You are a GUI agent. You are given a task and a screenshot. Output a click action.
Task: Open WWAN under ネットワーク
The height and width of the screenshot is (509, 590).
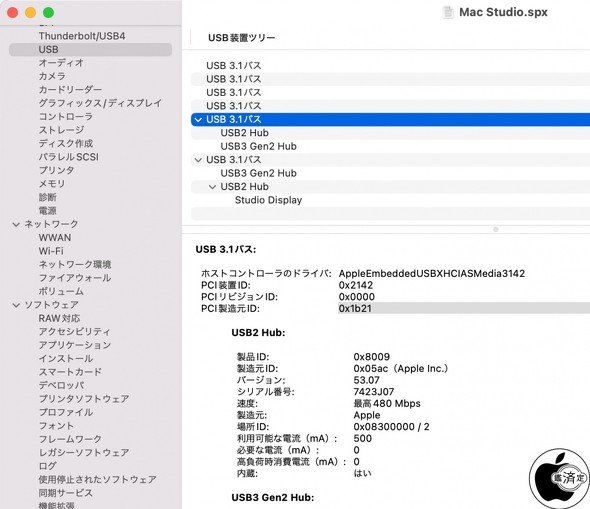(55, 238)
